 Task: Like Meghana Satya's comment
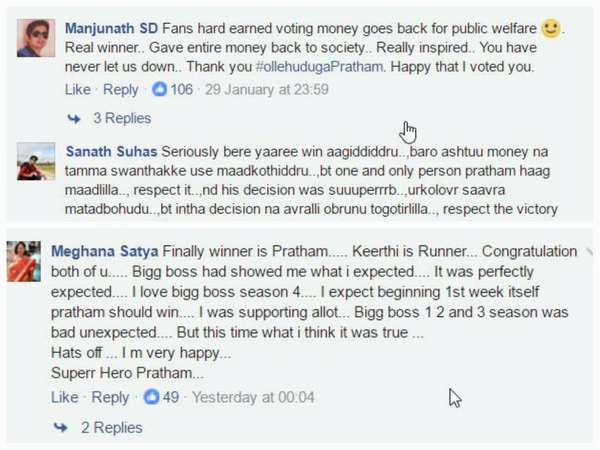pos(64,397)
